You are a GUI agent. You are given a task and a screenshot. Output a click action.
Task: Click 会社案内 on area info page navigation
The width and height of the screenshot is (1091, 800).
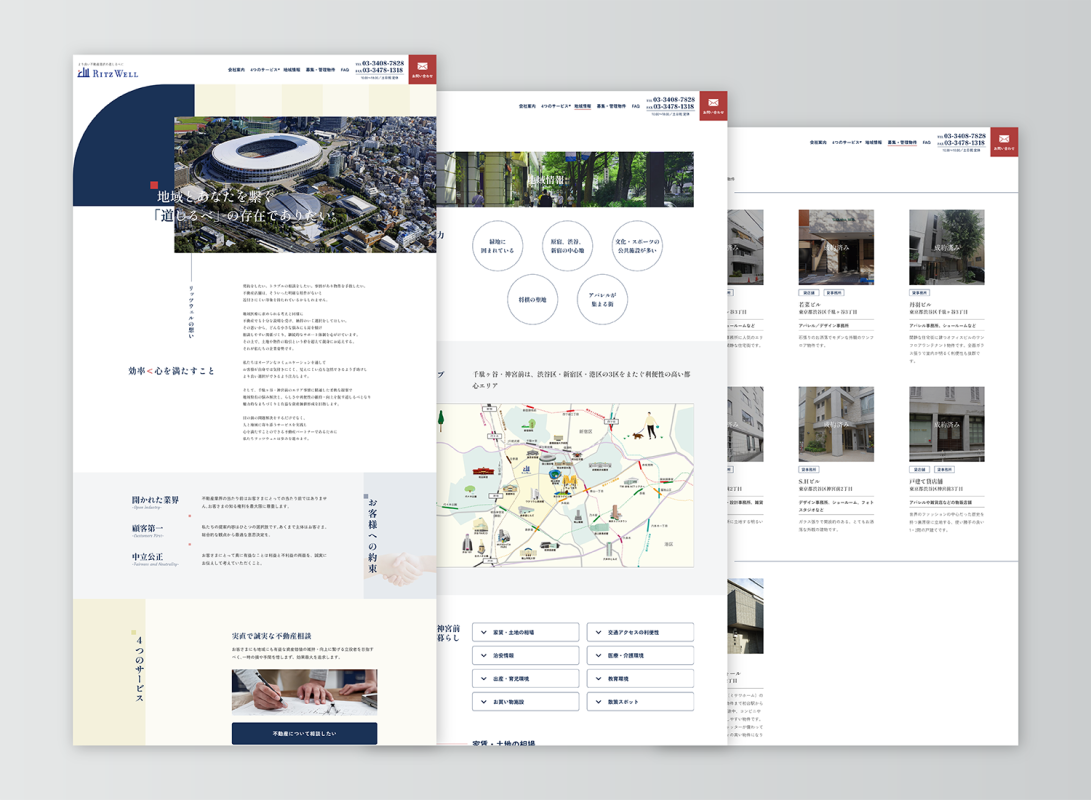[x=527, y=106]
